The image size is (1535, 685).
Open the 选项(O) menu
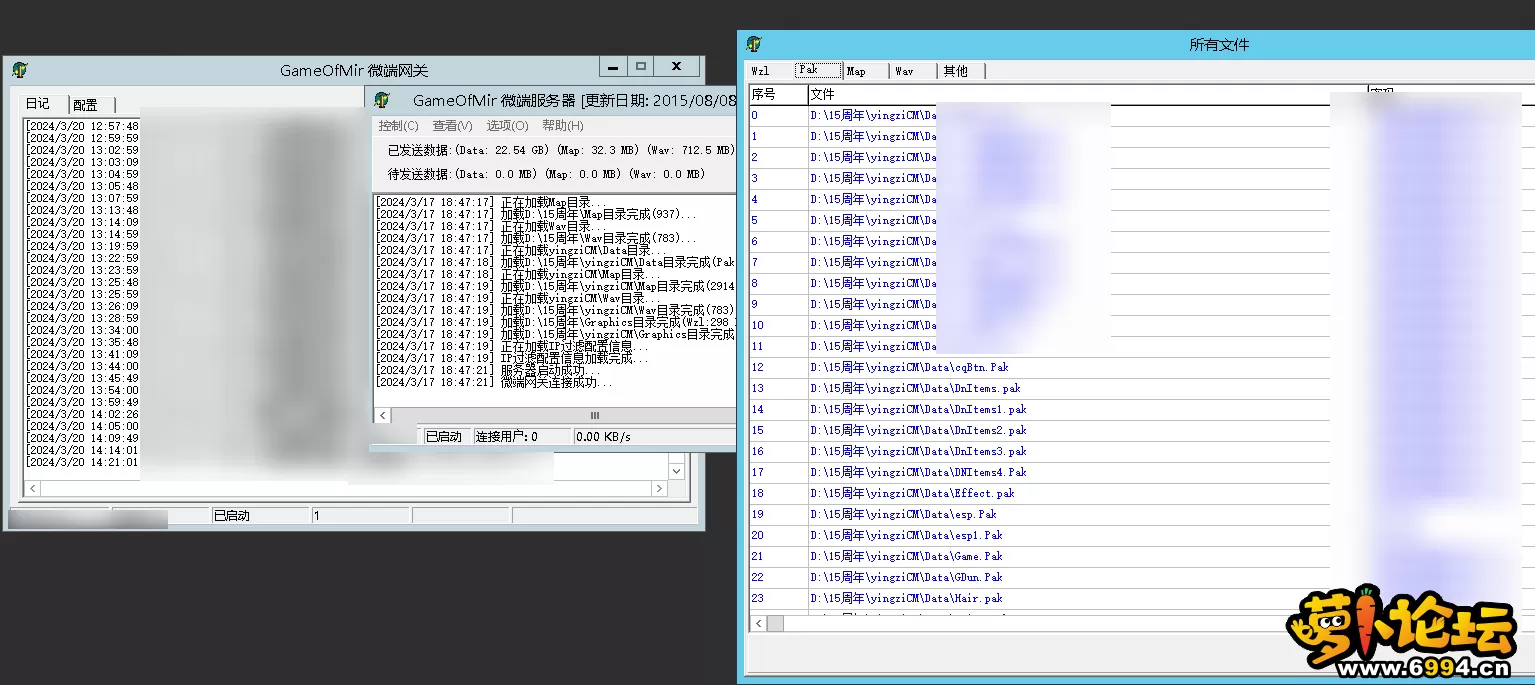click(x=507, y=126)
